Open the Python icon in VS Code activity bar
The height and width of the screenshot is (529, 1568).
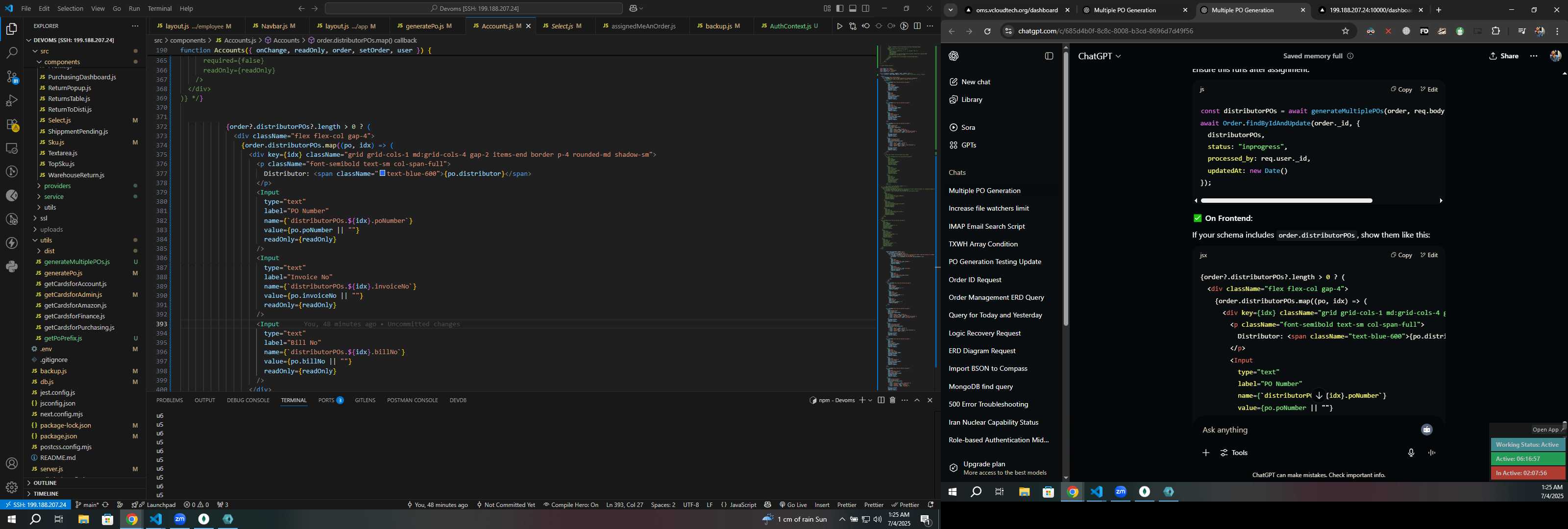12,266
